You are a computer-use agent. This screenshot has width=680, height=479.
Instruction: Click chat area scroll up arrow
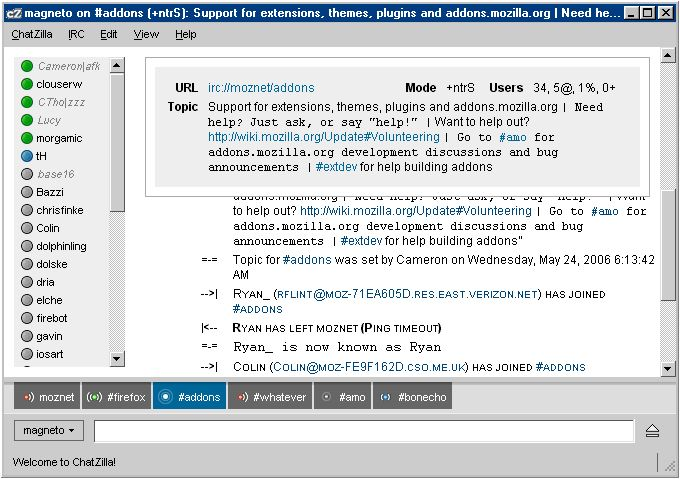667,55
